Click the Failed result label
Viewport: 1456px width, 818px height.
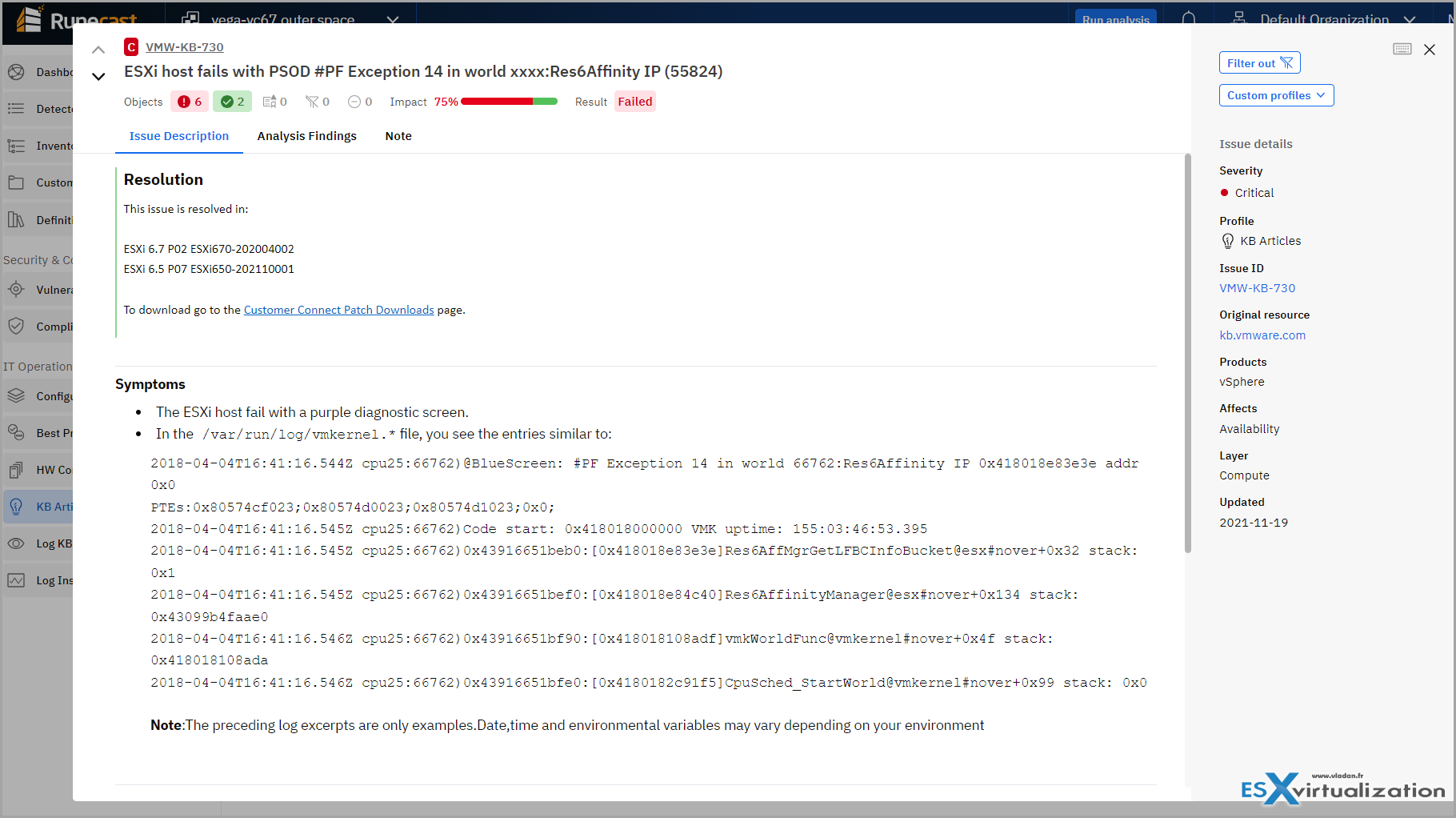point(635,102)
